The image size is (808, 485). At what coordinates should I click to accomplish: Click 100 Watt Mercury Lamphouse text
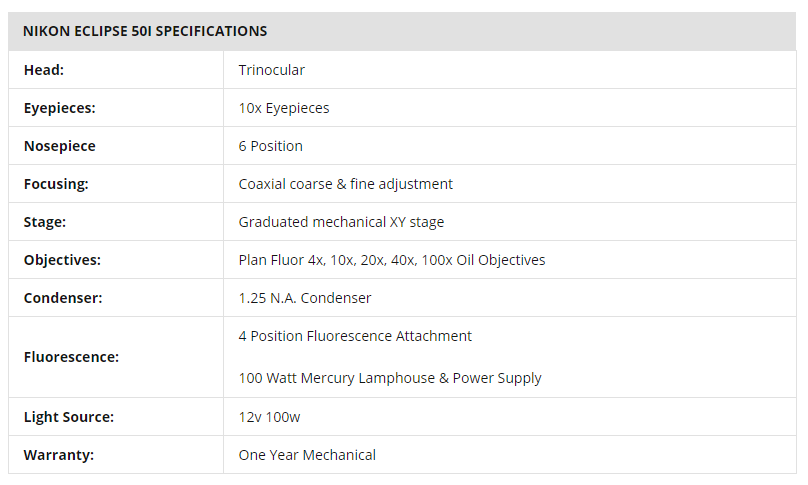[x=390, y=378]
